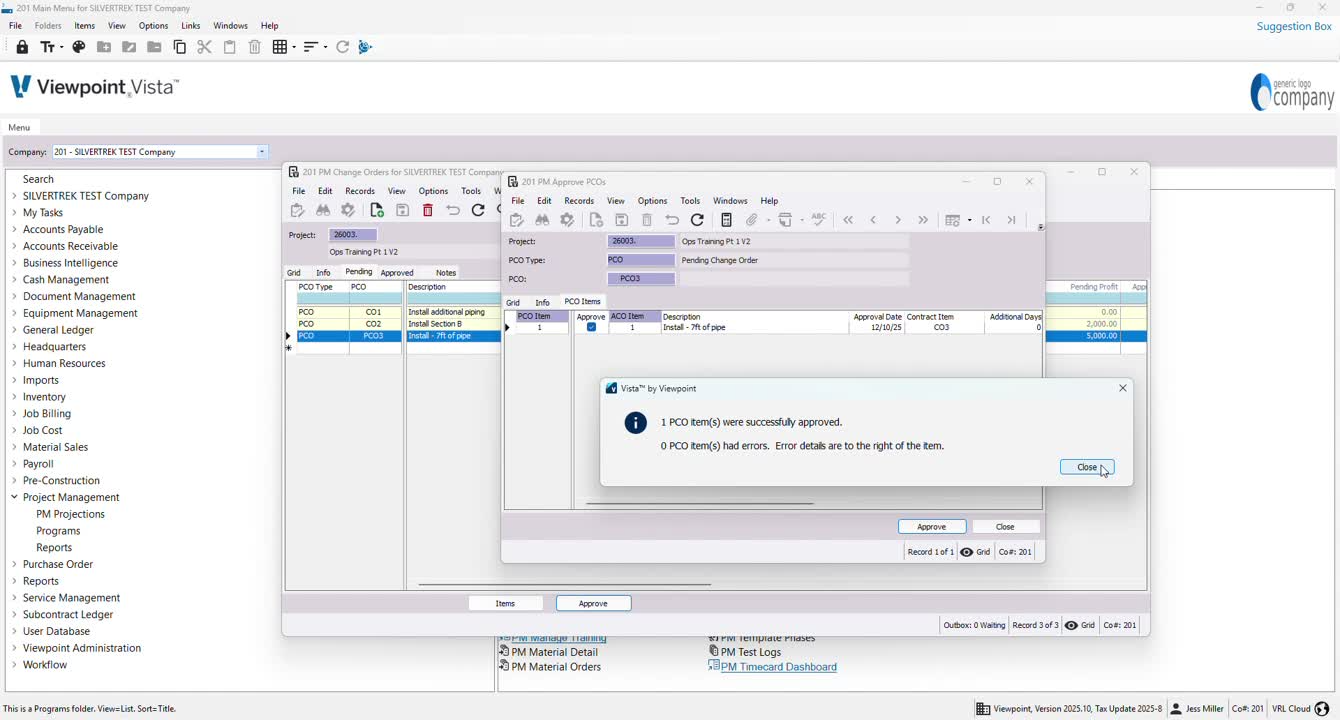Open the Suggestion Box link
The height and width of the screenshot is (720, 1340).
(1294, 26)
